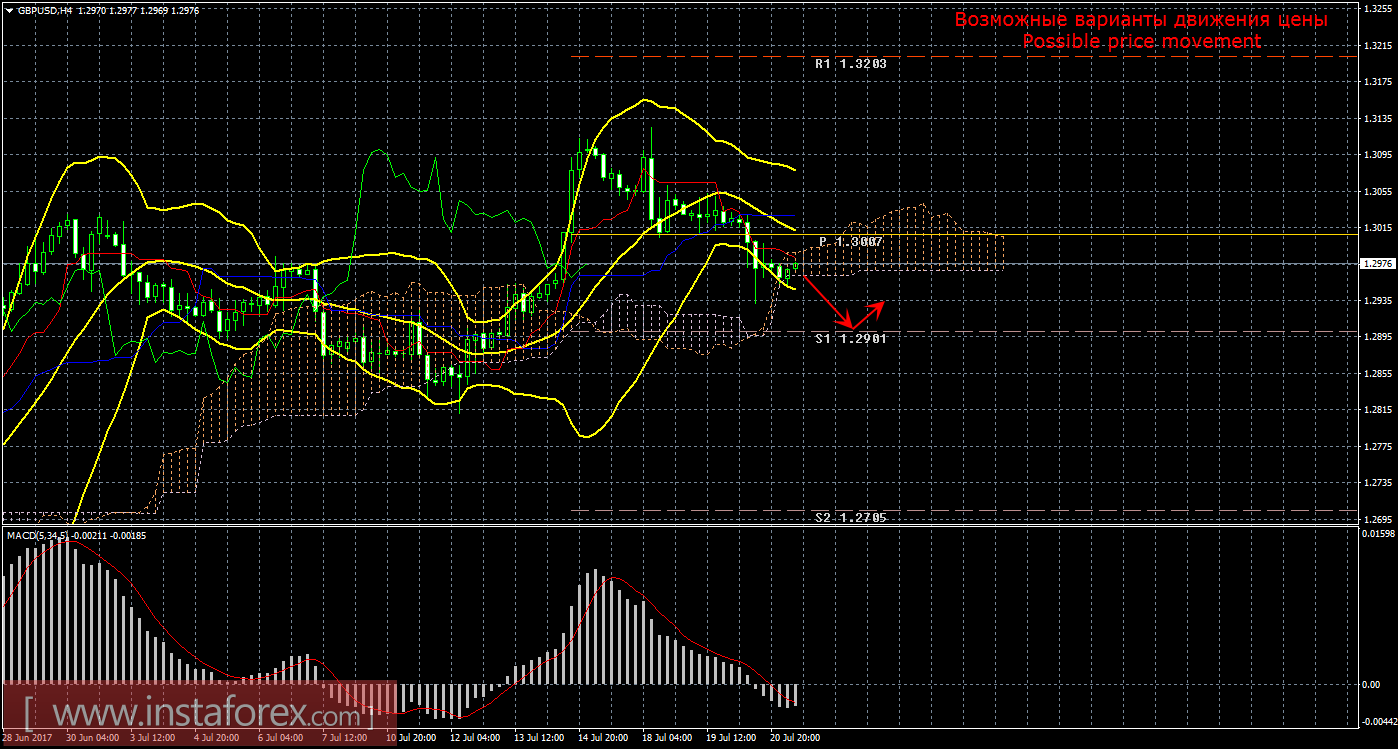Screen dimensions: 1398x749
Task: Click the S2 1.2705 support level label
Action: click(x=850, y=518)
